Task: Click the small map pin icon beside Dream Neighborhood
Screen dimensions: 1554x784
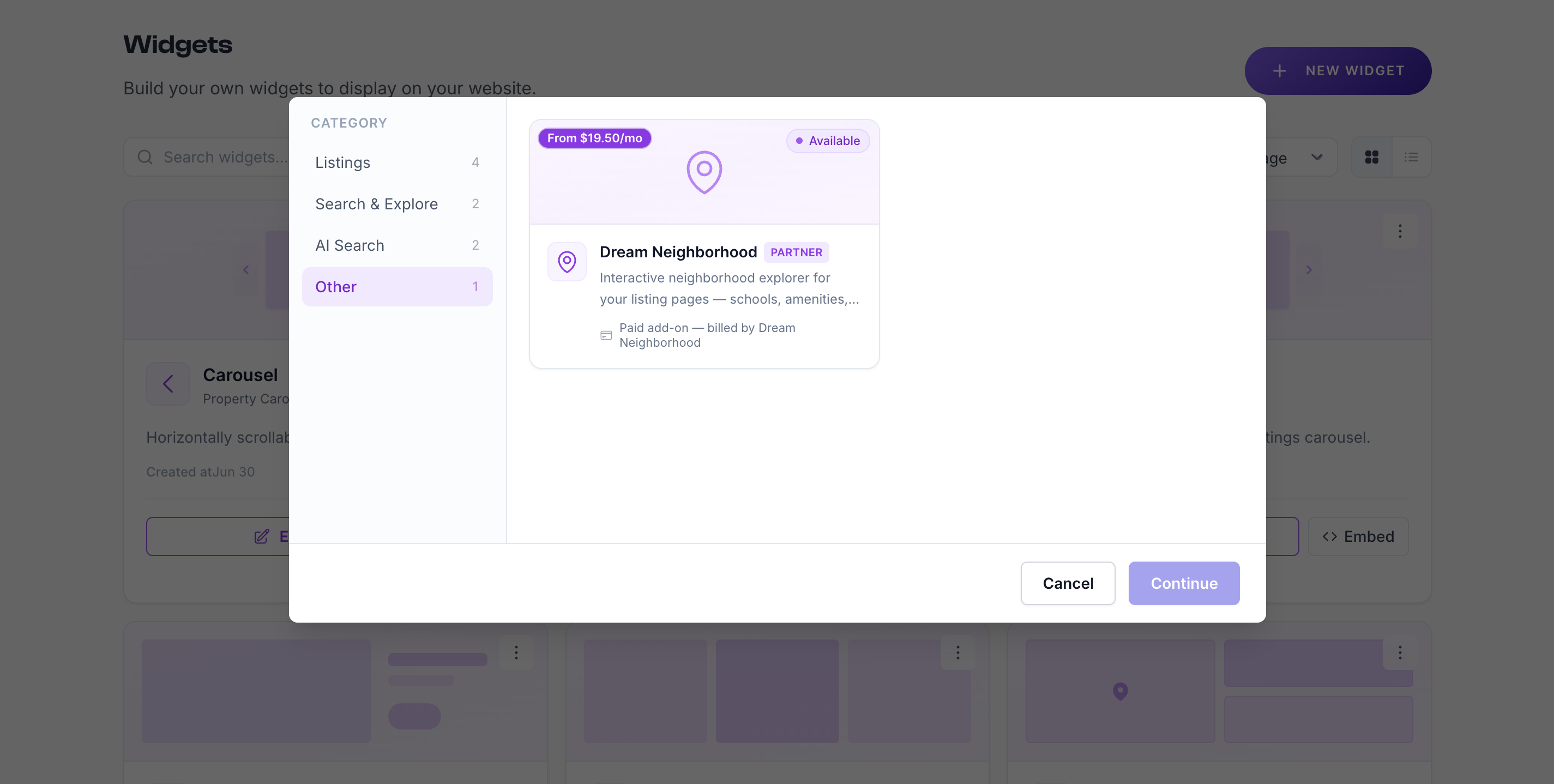Action: tap(567, 262)
